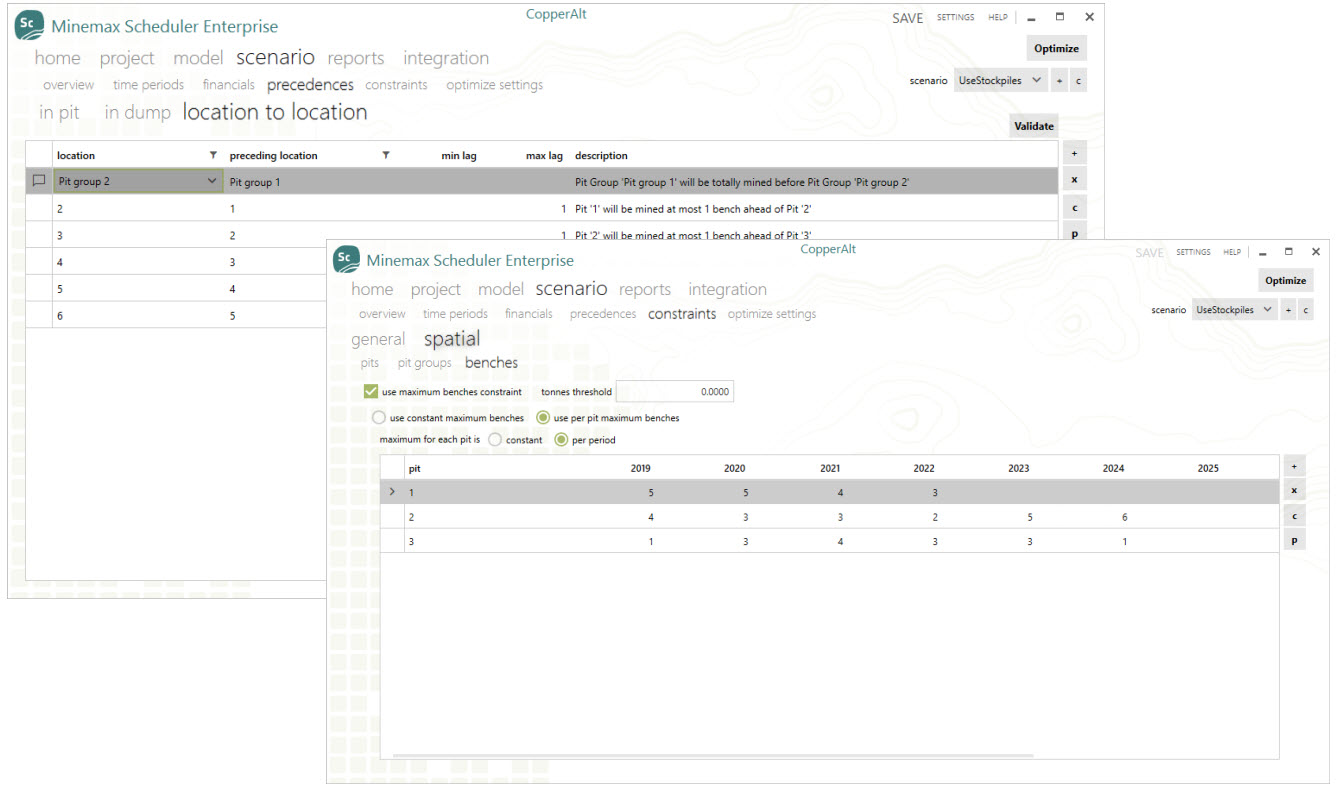
Task: Filter the location column in back window
Action: 212,156
